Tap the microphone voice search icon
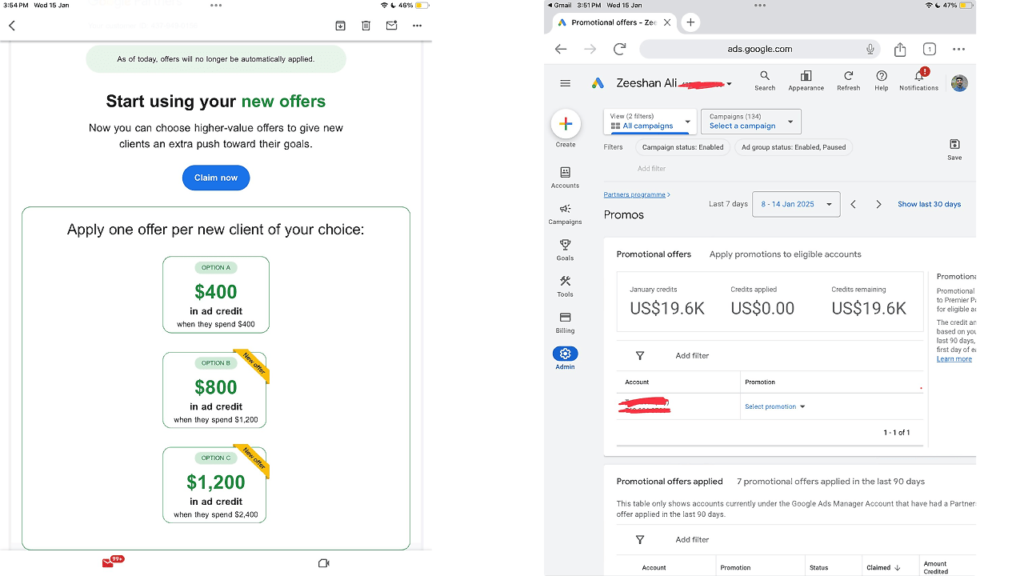The height and width of the screenshot is (576, 1024). point(870,49)
